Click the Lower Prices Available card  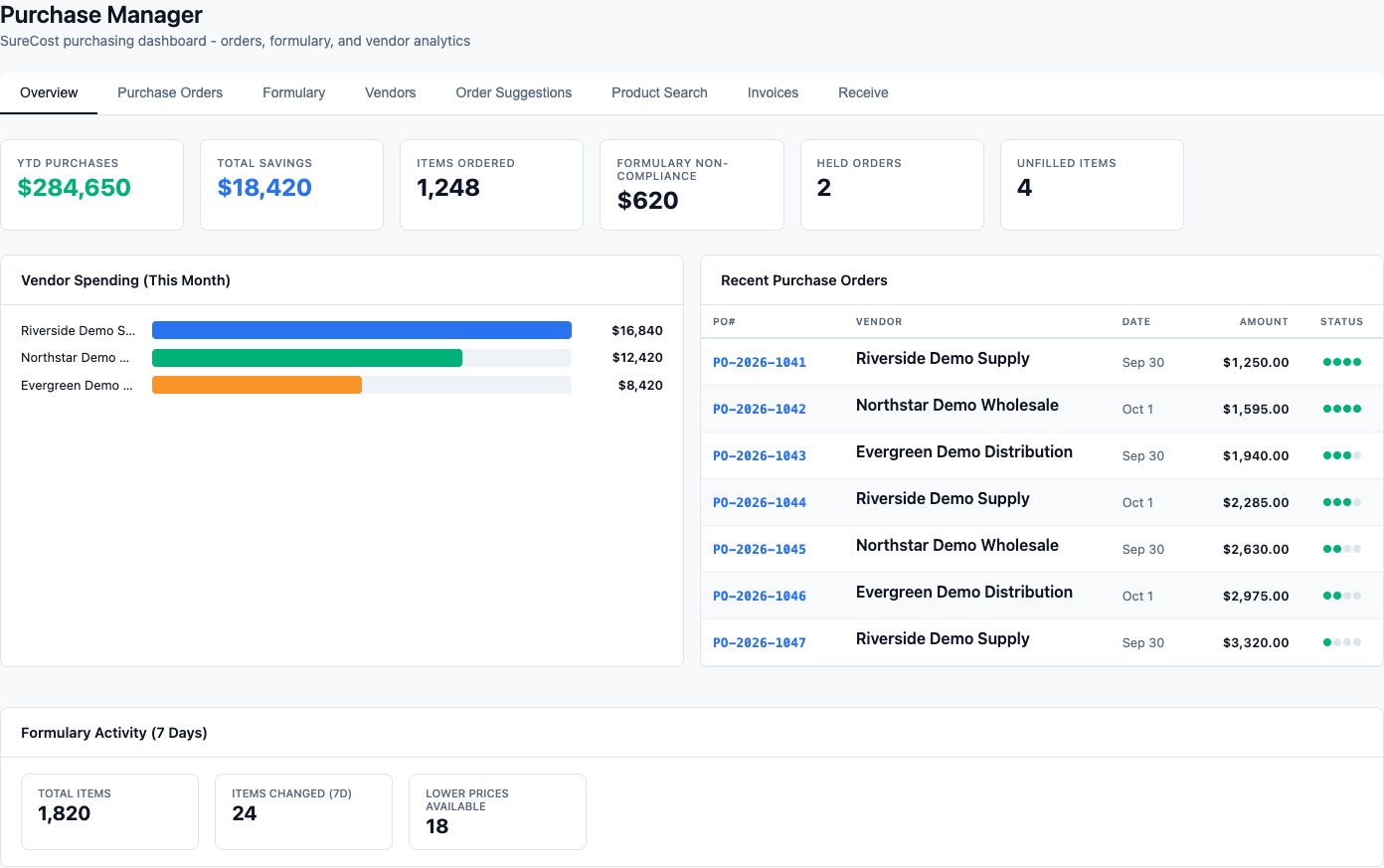497,811
